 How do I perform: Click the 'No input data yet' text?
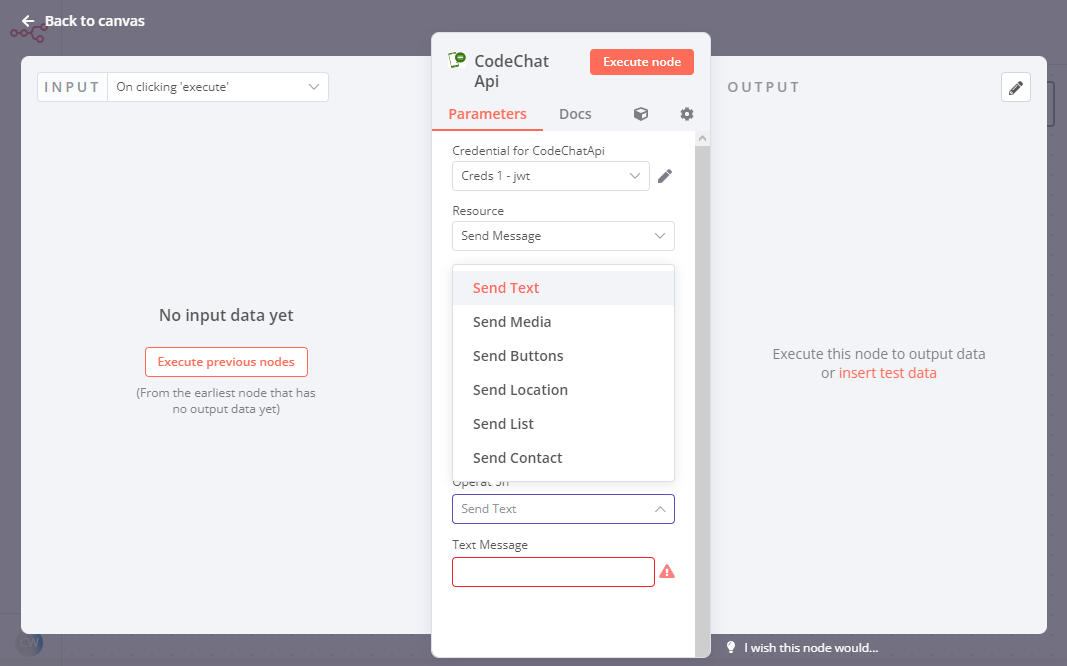(226, 315)
